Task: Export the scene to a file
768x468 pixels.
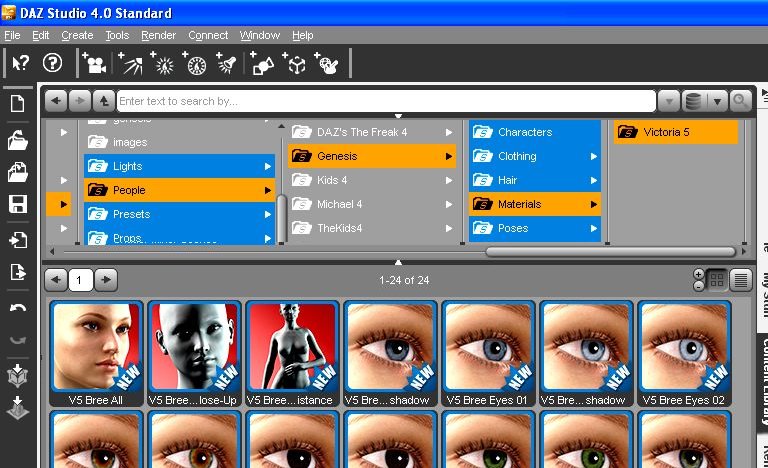Action: pyautogui.click(x=18, y=272)
